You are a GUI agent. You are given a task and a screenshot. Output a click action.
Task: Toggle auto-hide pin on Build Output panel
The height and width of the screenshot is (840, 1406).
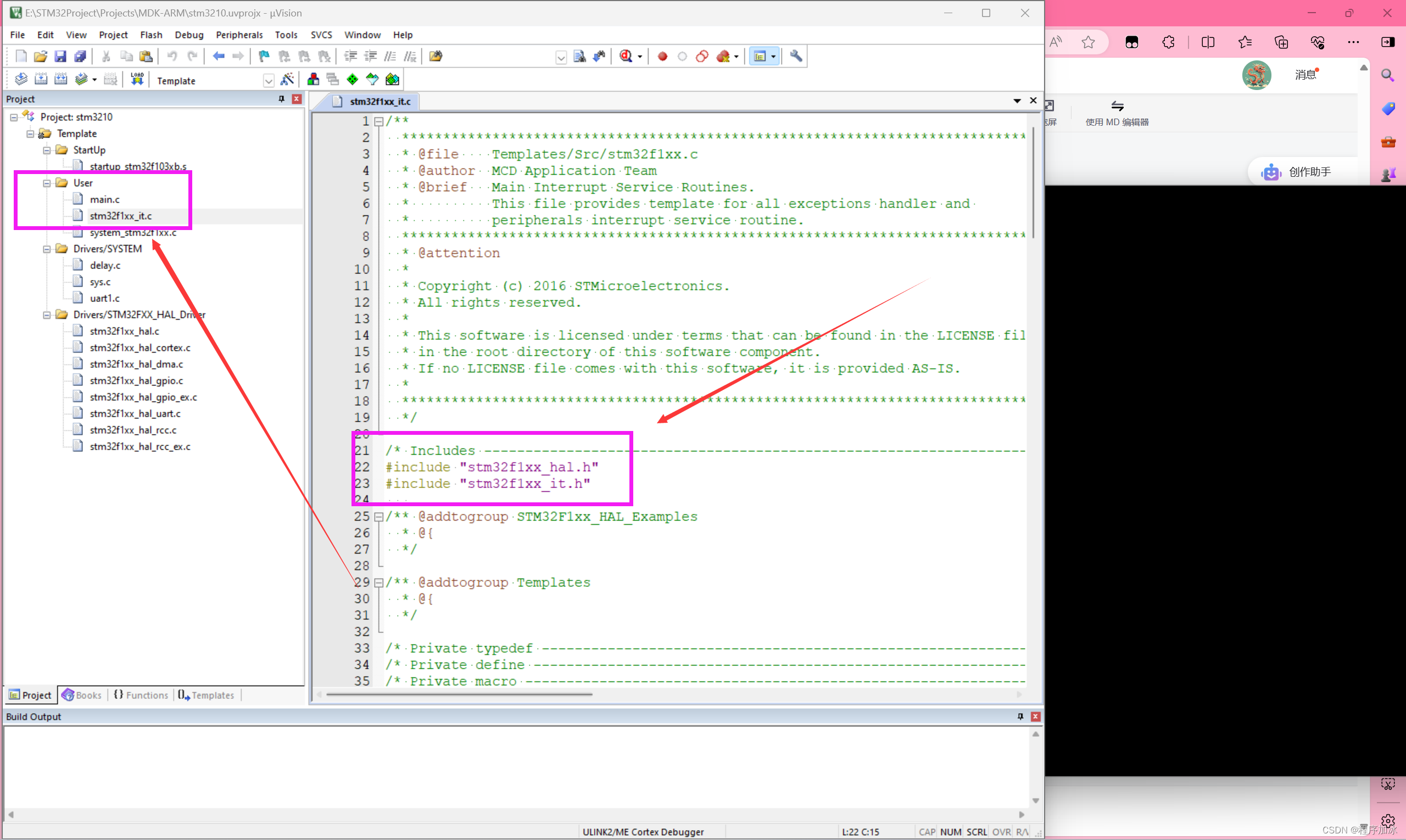click(1020, 716)
